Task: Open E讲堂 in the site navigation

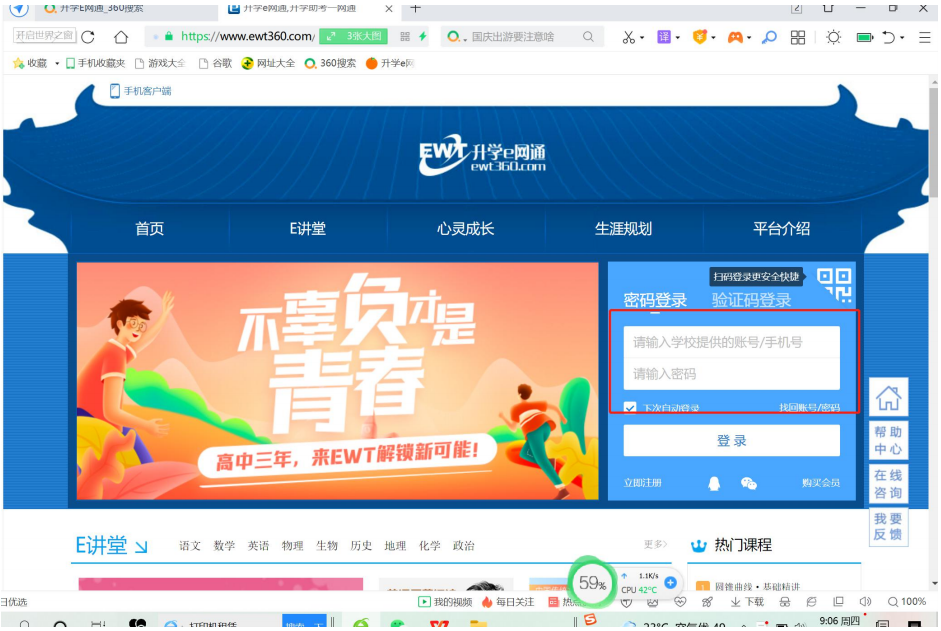Action: pyautogui.click(x=307, y=228)
